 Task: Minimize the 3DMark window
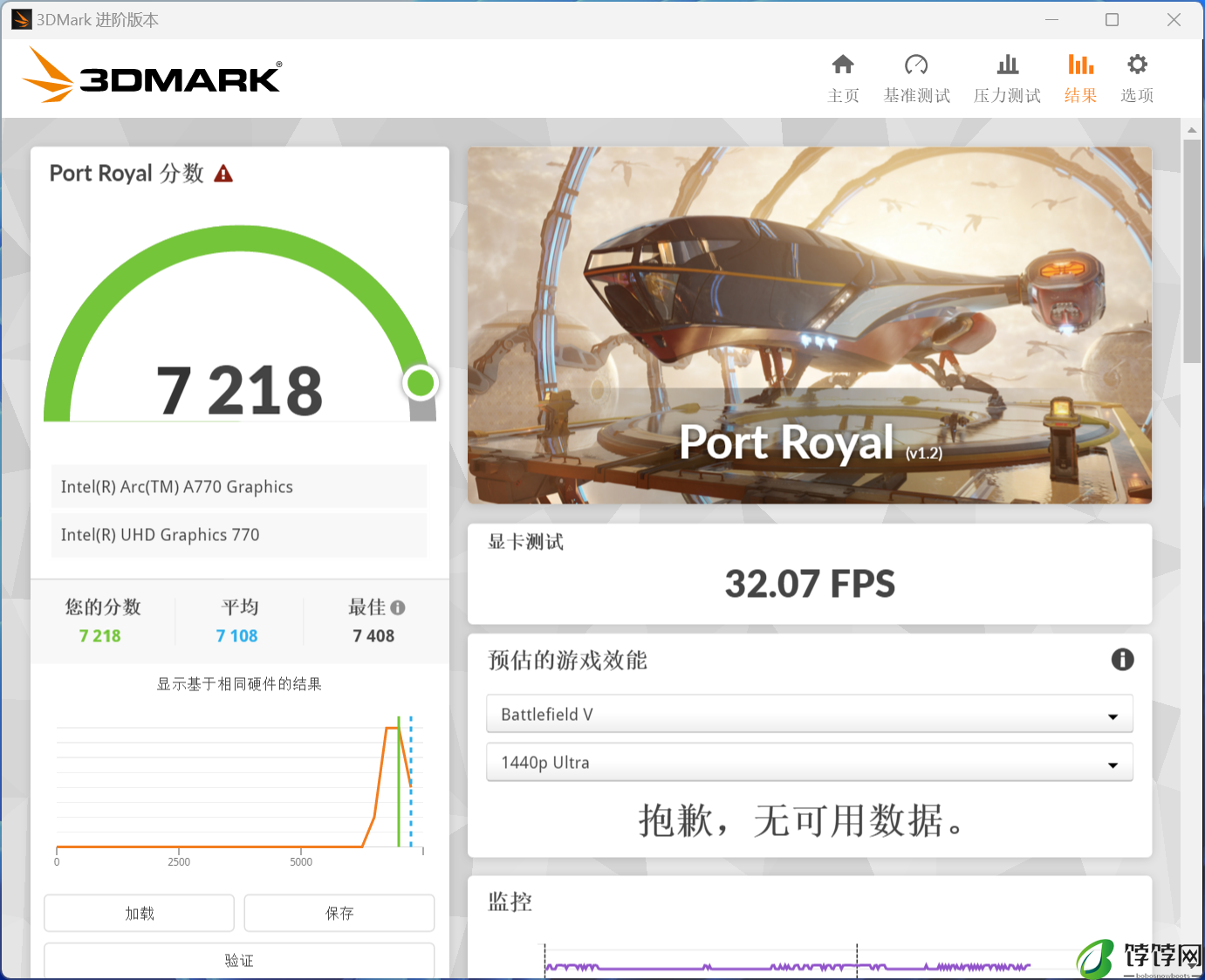tap(1052, 19)
